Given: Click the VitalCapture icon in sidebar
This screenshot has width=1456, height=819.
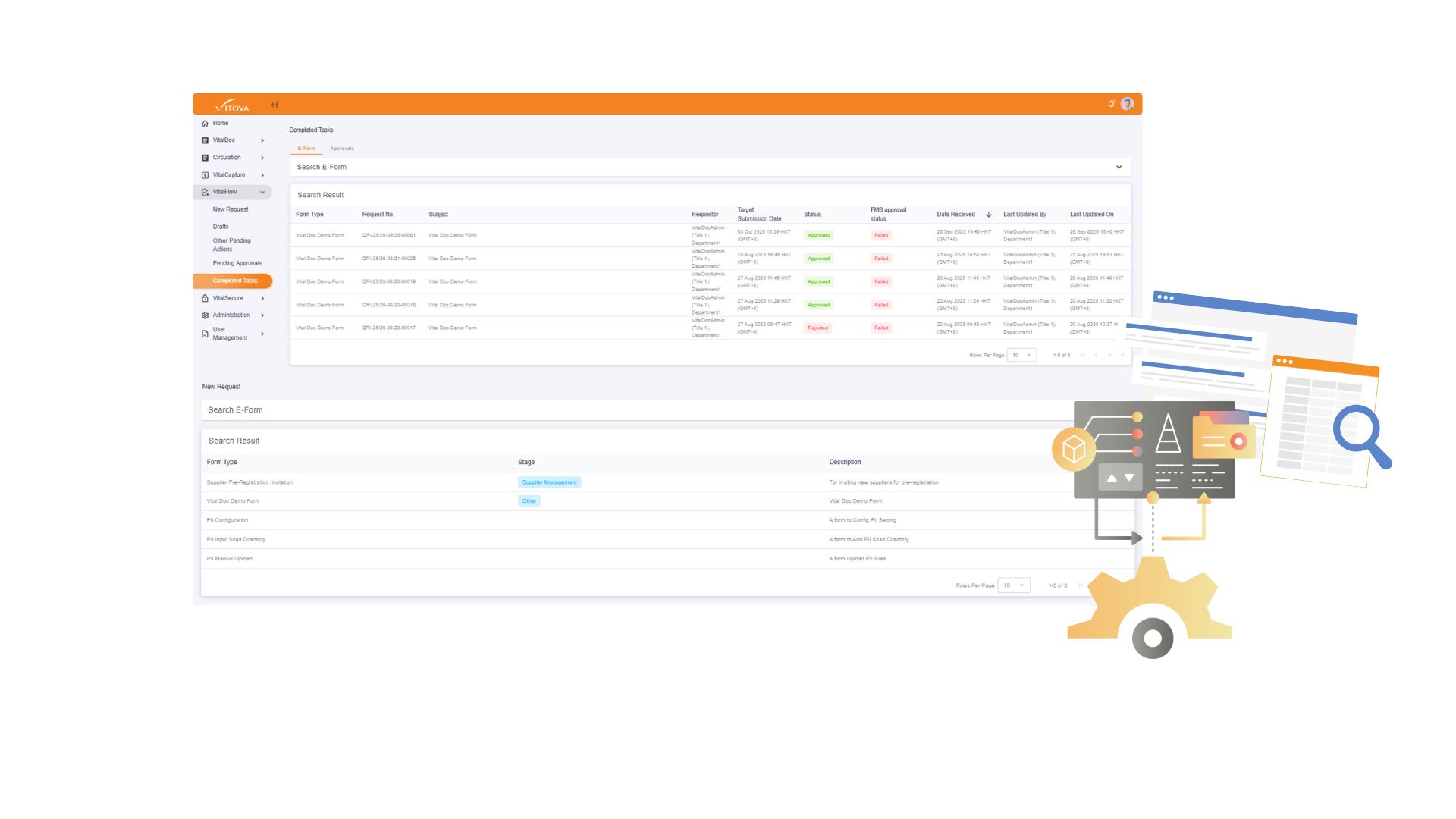Looking at the screenshot, I should (x=205, y=175).
